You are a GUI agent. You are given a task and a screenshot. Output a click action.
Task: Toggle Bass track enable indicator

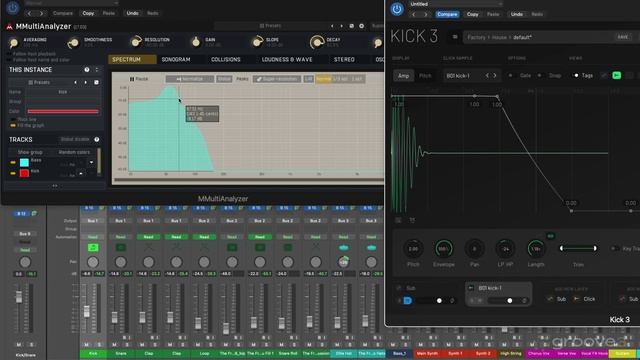pos(13,162)
